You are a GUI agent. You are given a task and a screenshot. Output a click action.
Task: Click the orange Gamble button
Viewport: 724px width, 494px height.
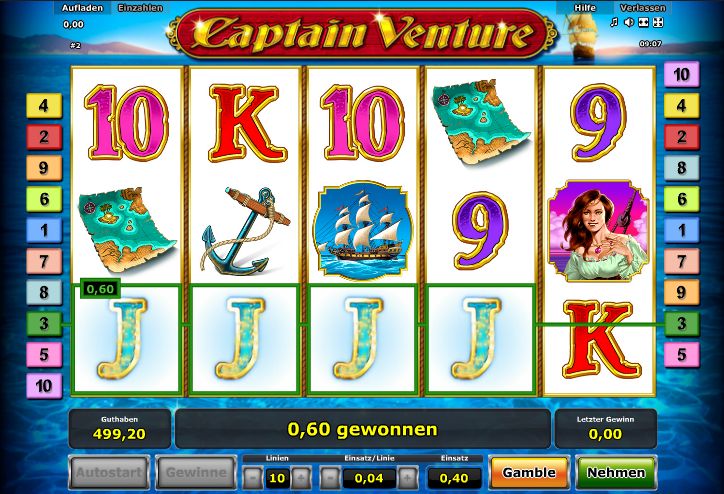coord(529,473)
